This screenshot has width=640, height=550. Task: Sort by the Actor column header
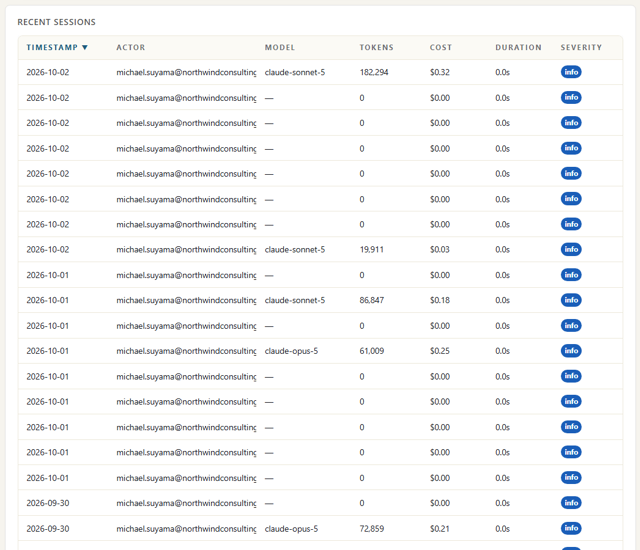(131, 47)
